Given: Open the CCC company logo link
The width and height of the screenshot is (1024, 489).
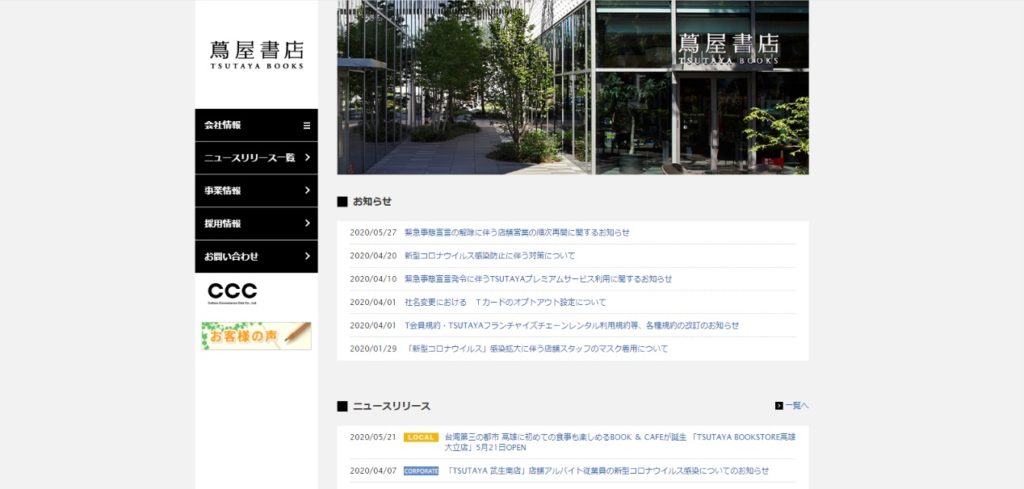Looking at the screenshot, I should pyautogui.click(x=232, y=293).
